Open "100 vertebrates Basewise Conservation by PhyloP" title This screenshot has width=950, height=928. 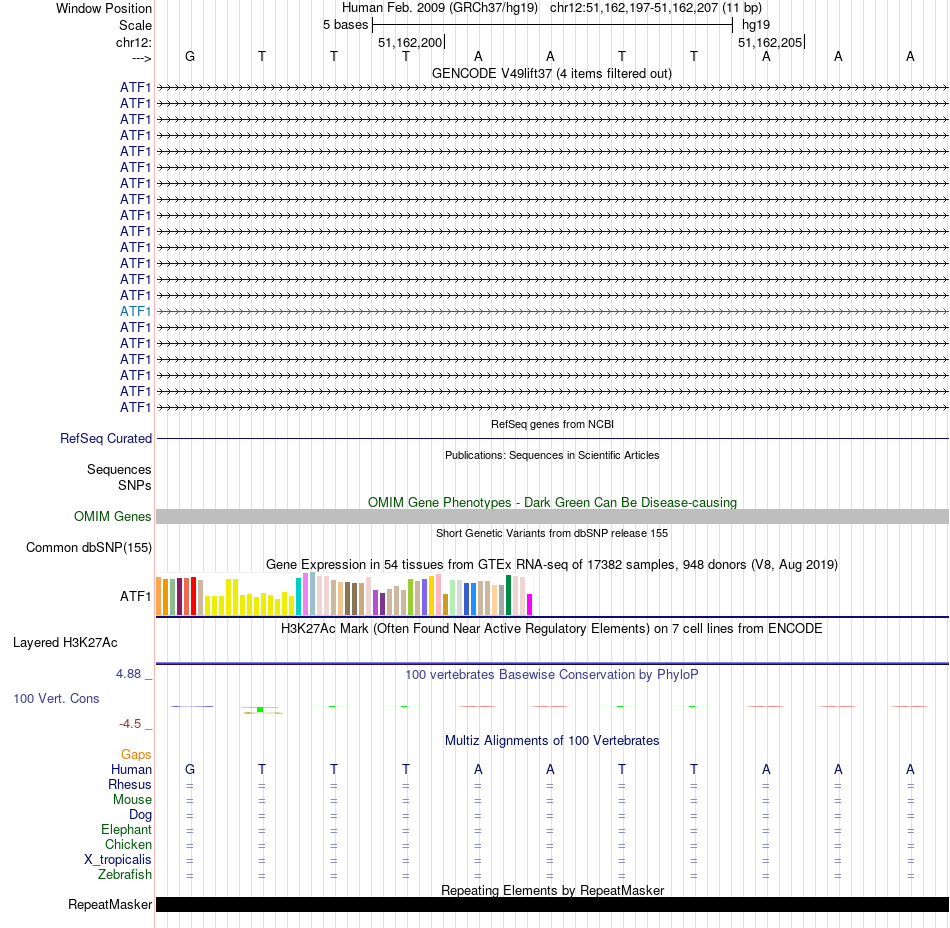(551, 674)
